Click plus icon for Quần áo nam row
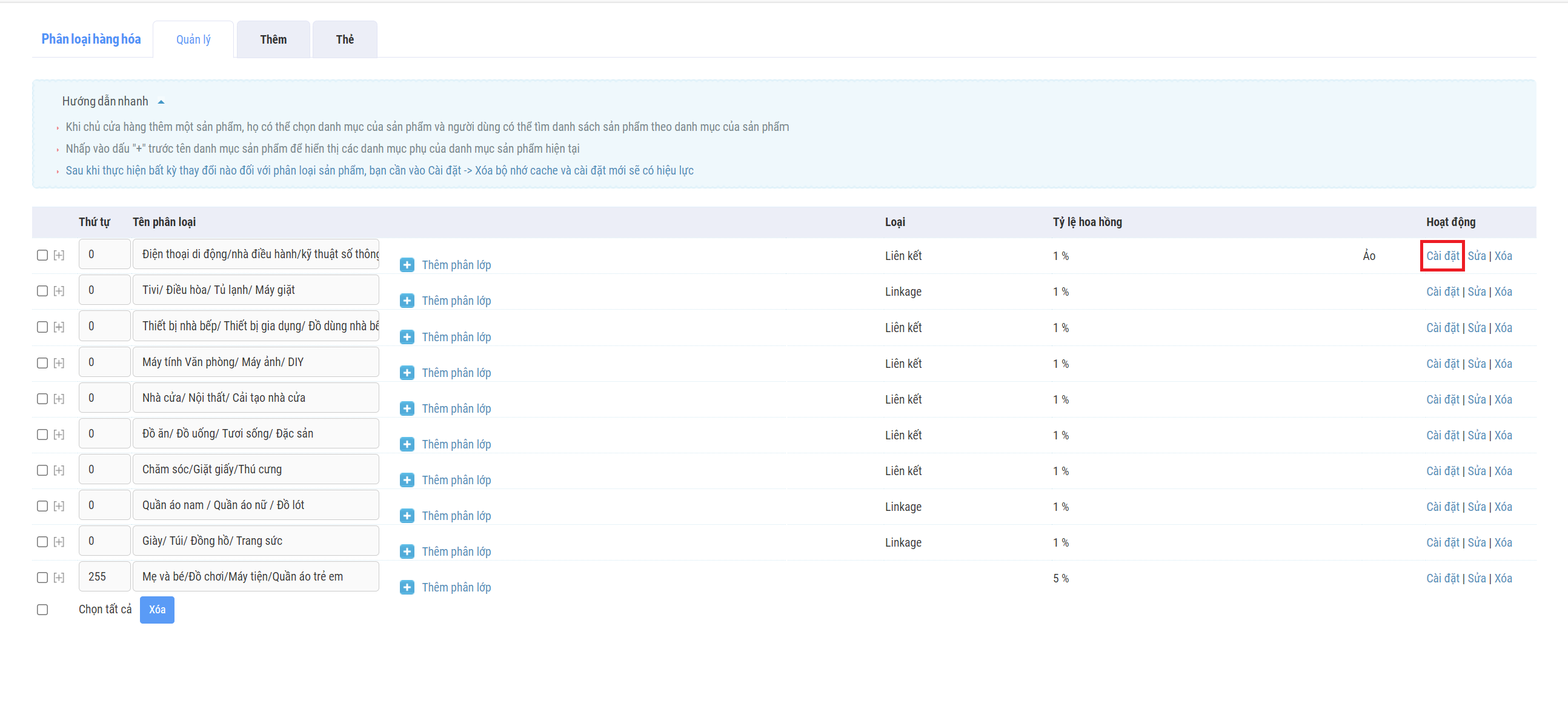The height and width of the screenshot is (703, 1568). [x=407, y=516]
